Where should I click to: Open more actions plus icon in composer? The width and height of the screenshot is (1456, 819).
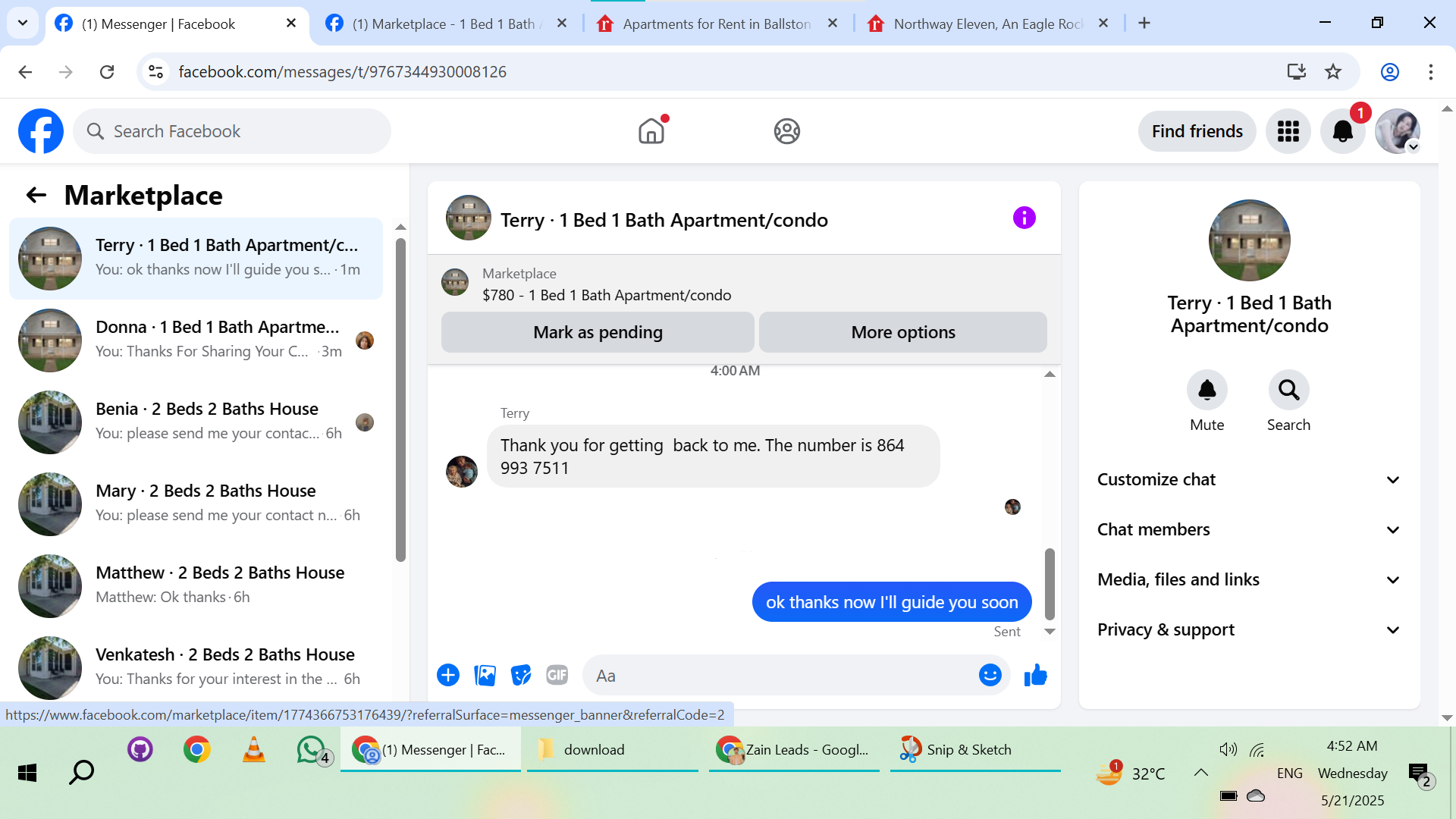point(448,675)
